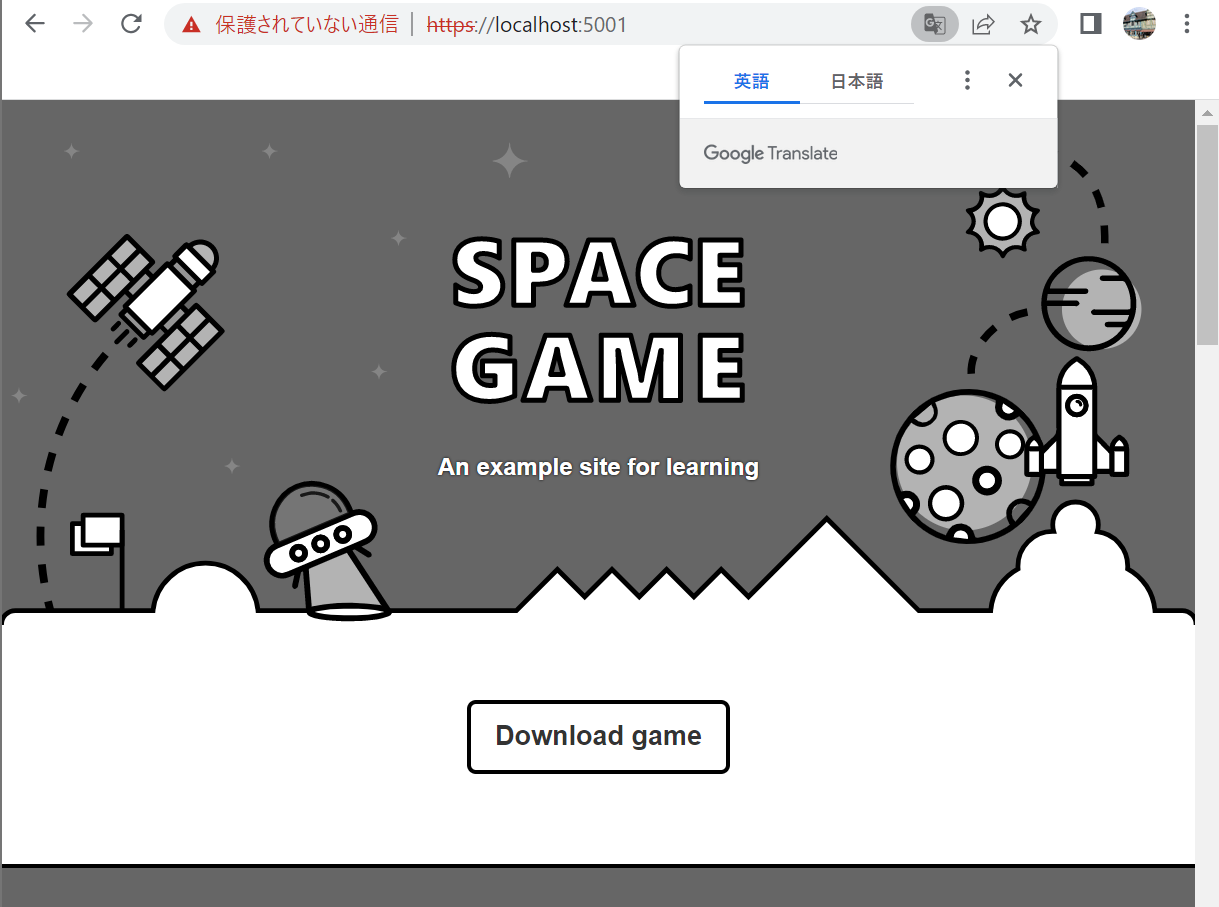1219x907 pixels.
Task: Click the Google Translate logo text
Action: [770, 153]
